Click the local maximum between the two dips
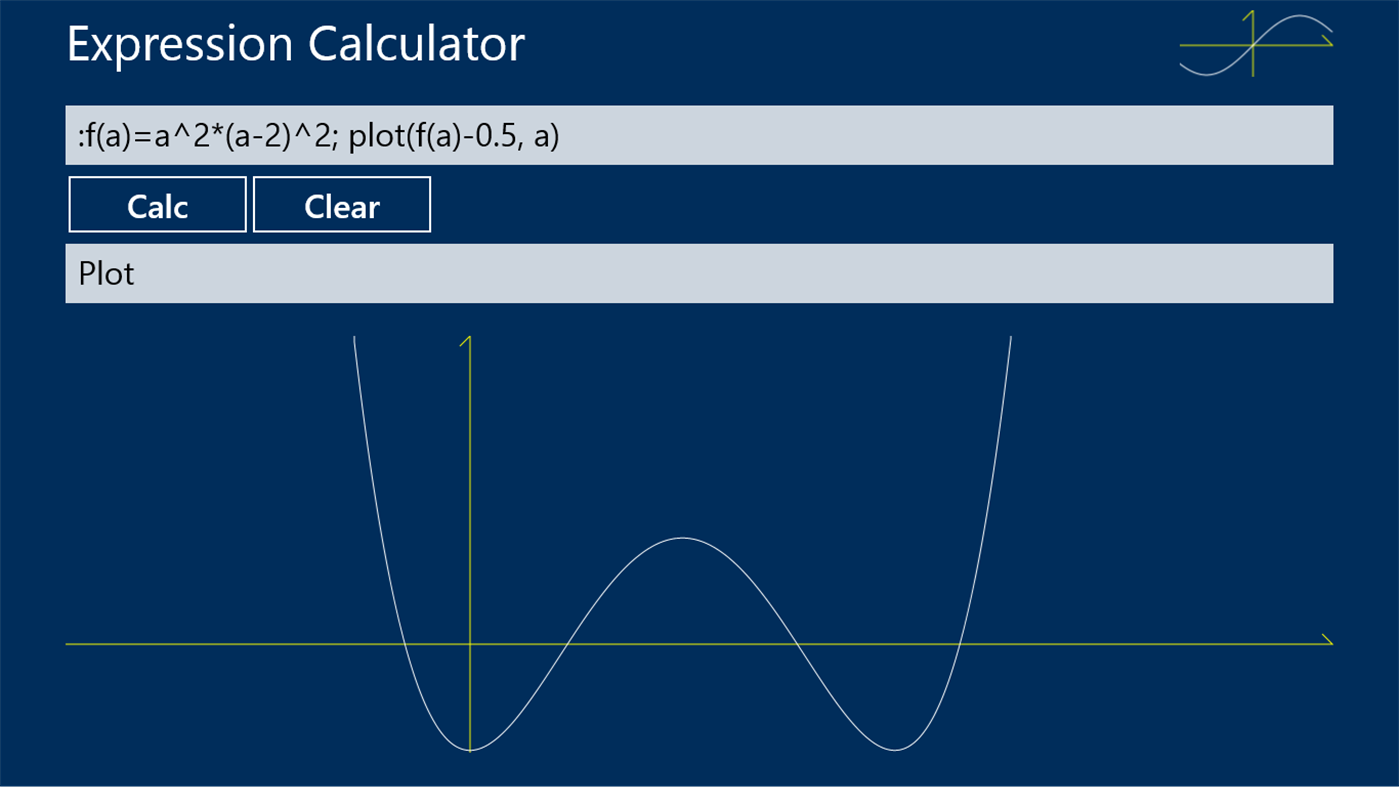Image resolution: width=1399 pixels, height=787 pixels. point(680,540)
